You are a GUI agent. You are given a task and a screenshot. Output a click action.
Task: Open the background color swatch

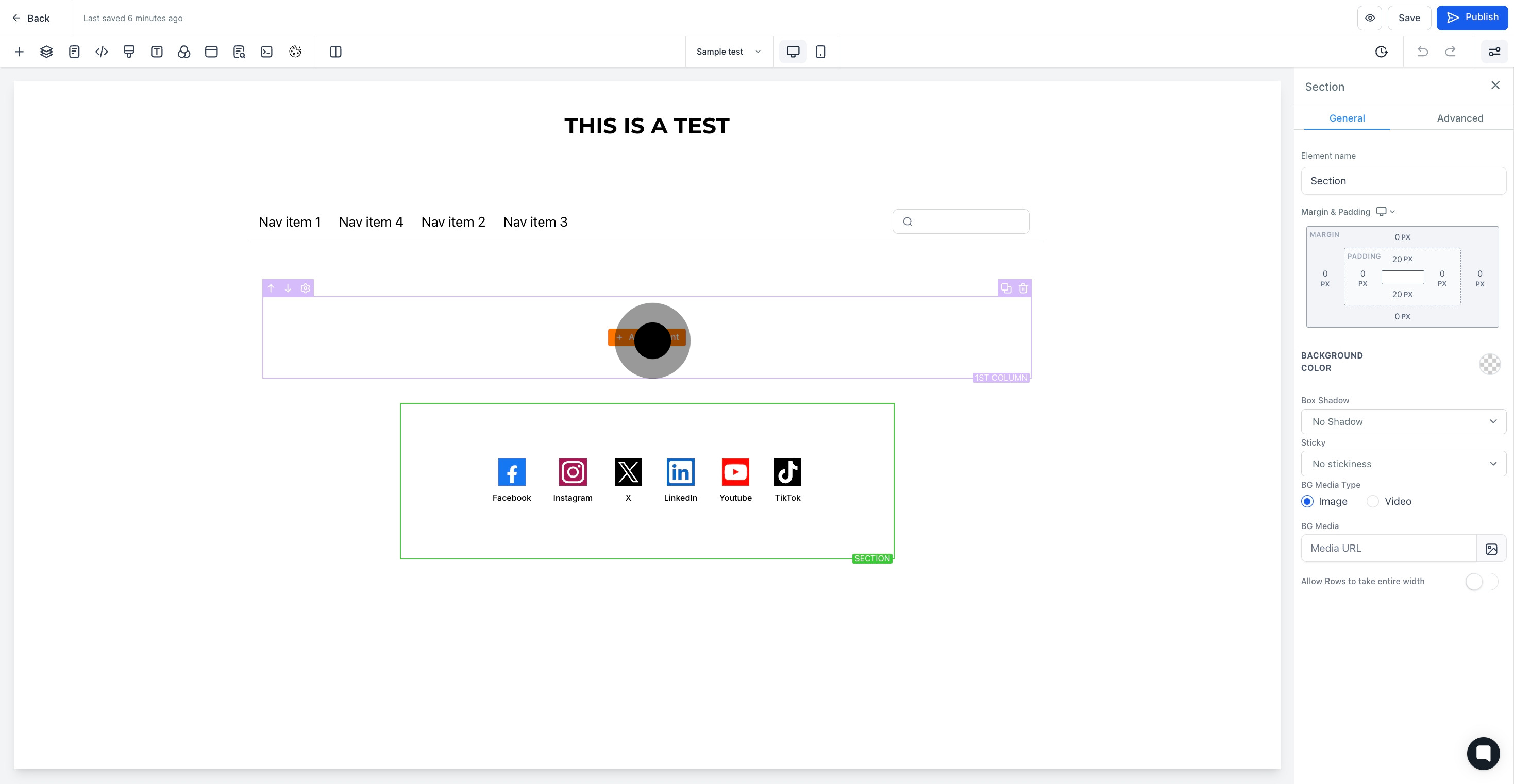coord(1489,364)
